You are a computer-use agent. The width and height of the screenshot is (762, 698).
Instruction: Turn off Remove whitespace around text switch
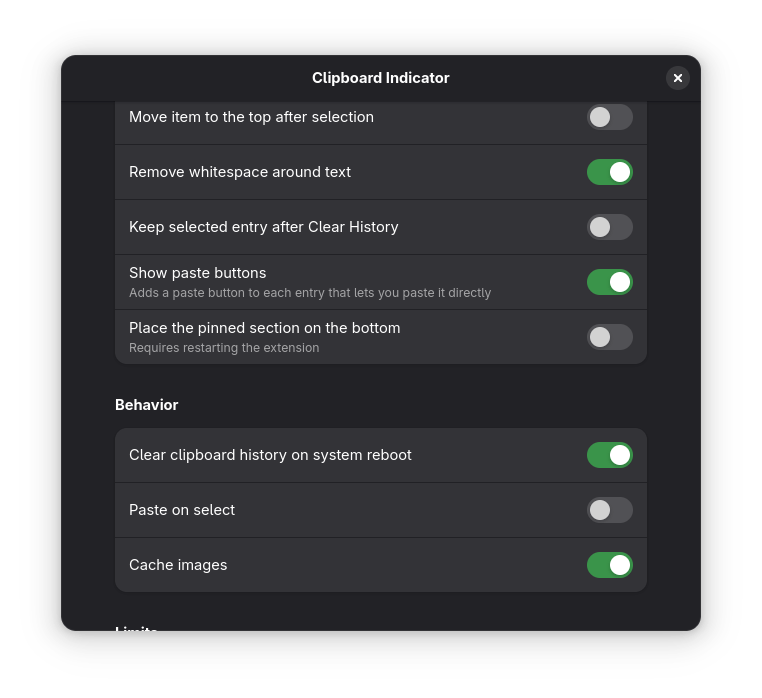(x=609, y=172)
